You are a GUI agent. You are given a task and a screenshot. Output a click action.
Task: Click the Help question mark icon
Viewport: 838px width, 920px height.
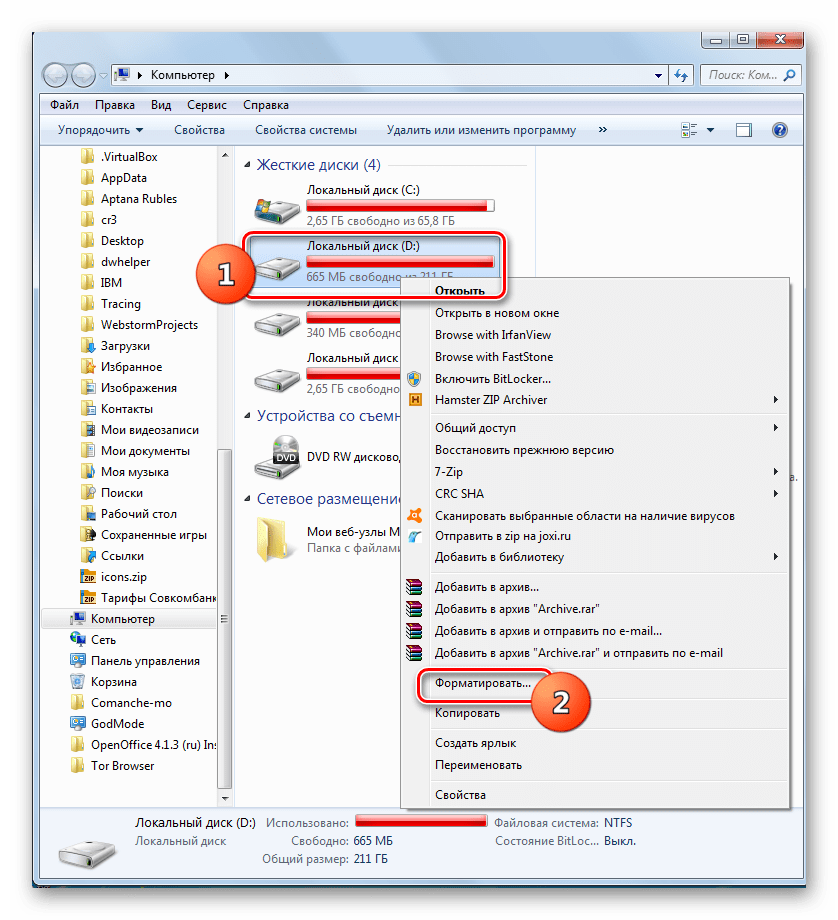780,130
